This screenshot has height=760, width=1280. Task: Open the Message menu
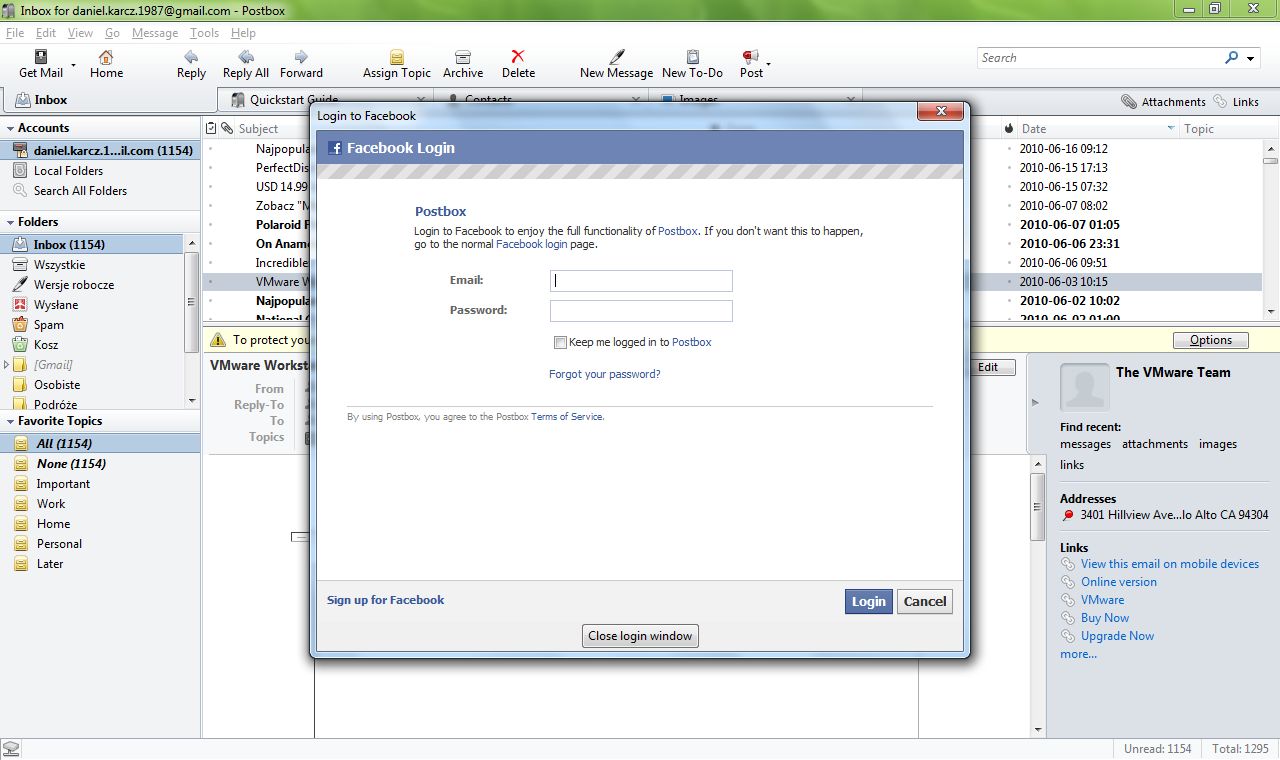(x=155, y=33)
